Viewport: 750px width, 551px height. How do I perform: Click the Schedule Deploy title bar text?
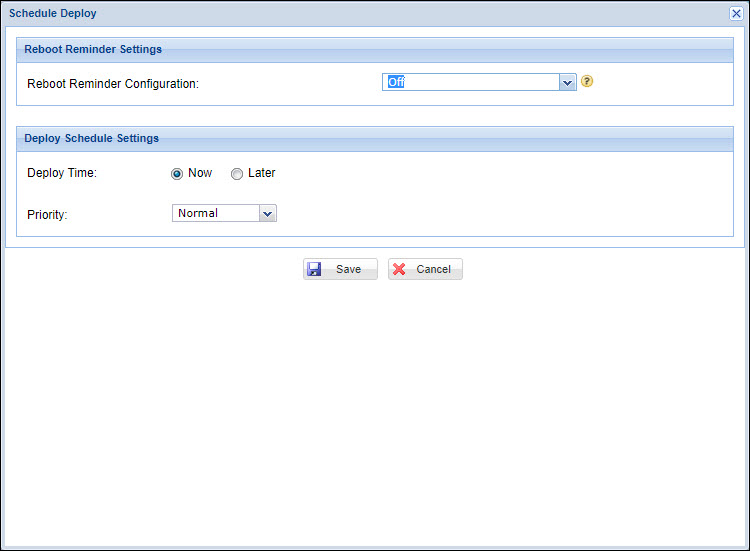click(x=53, y=13)
